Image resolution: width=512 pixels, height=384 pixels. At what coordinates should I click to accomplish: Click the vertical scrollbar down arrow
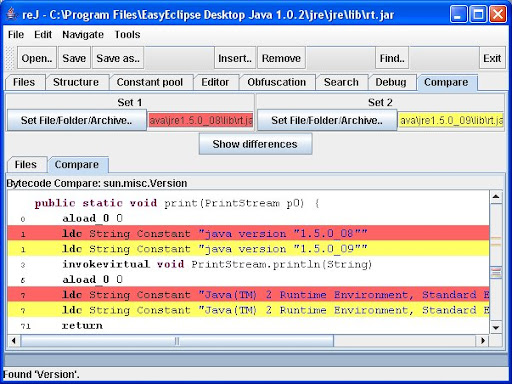point(496,328)
